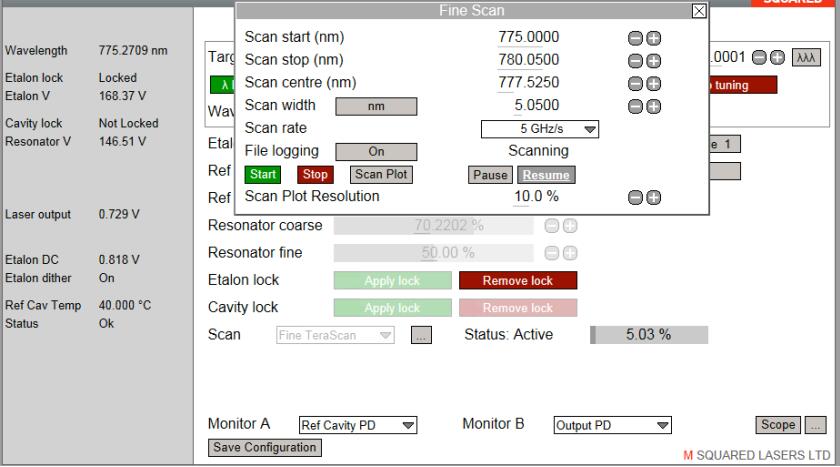
Task: Decrease Scan centre with minus icon
Action: (636, 83)
